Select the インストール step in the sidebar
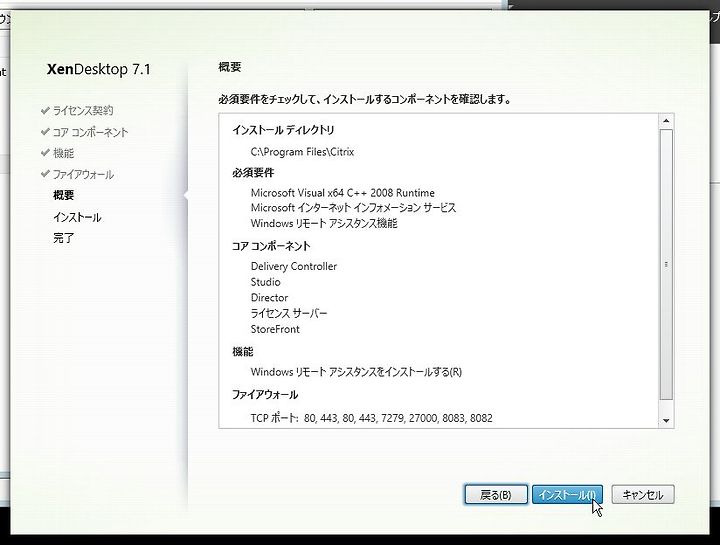Image resolution: width=720 pixels, height=545 pixels. 77,217
